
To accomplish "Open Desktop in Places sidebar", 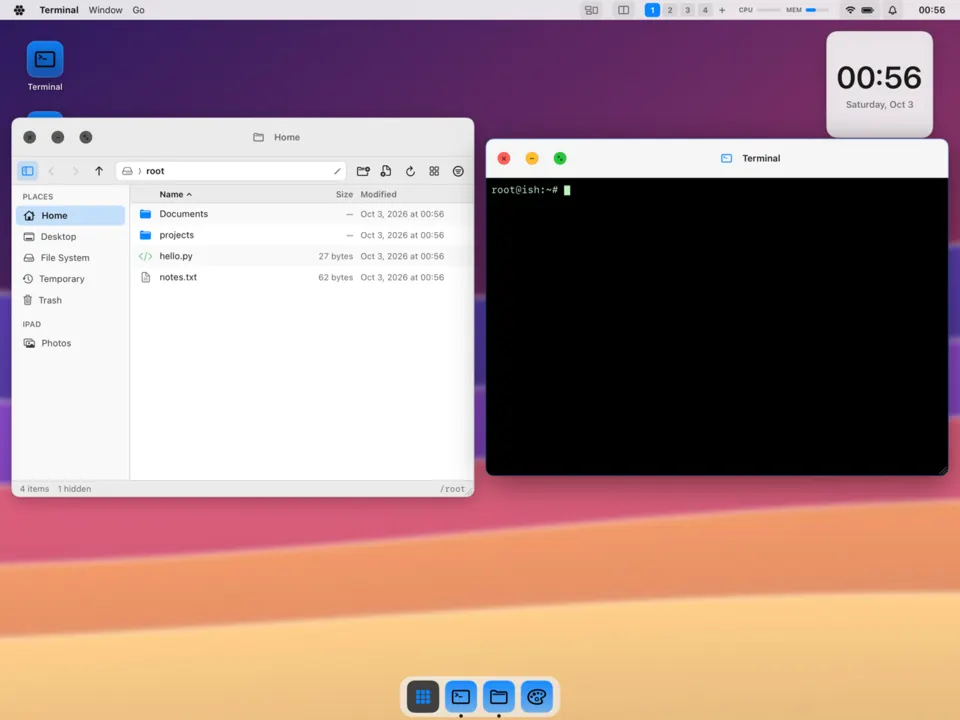I will 70,236.
